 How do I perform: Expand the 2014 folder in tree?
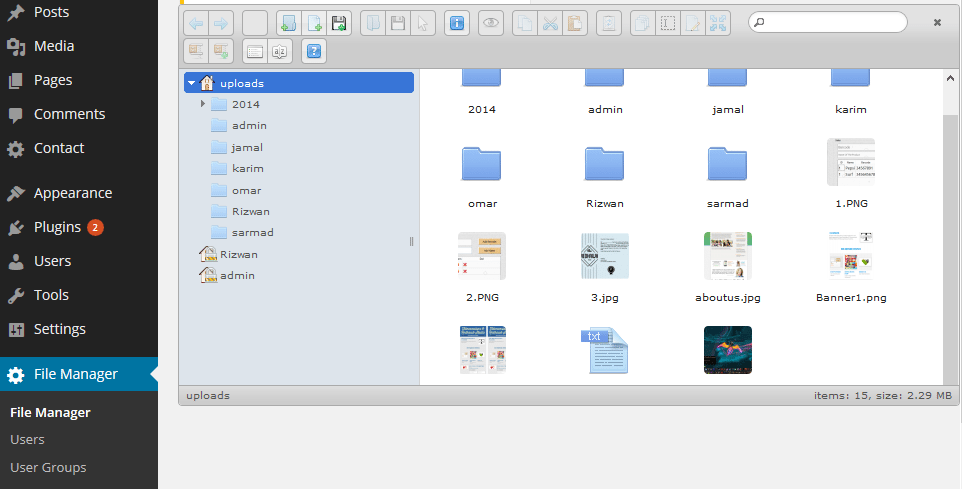coord(202,104)
